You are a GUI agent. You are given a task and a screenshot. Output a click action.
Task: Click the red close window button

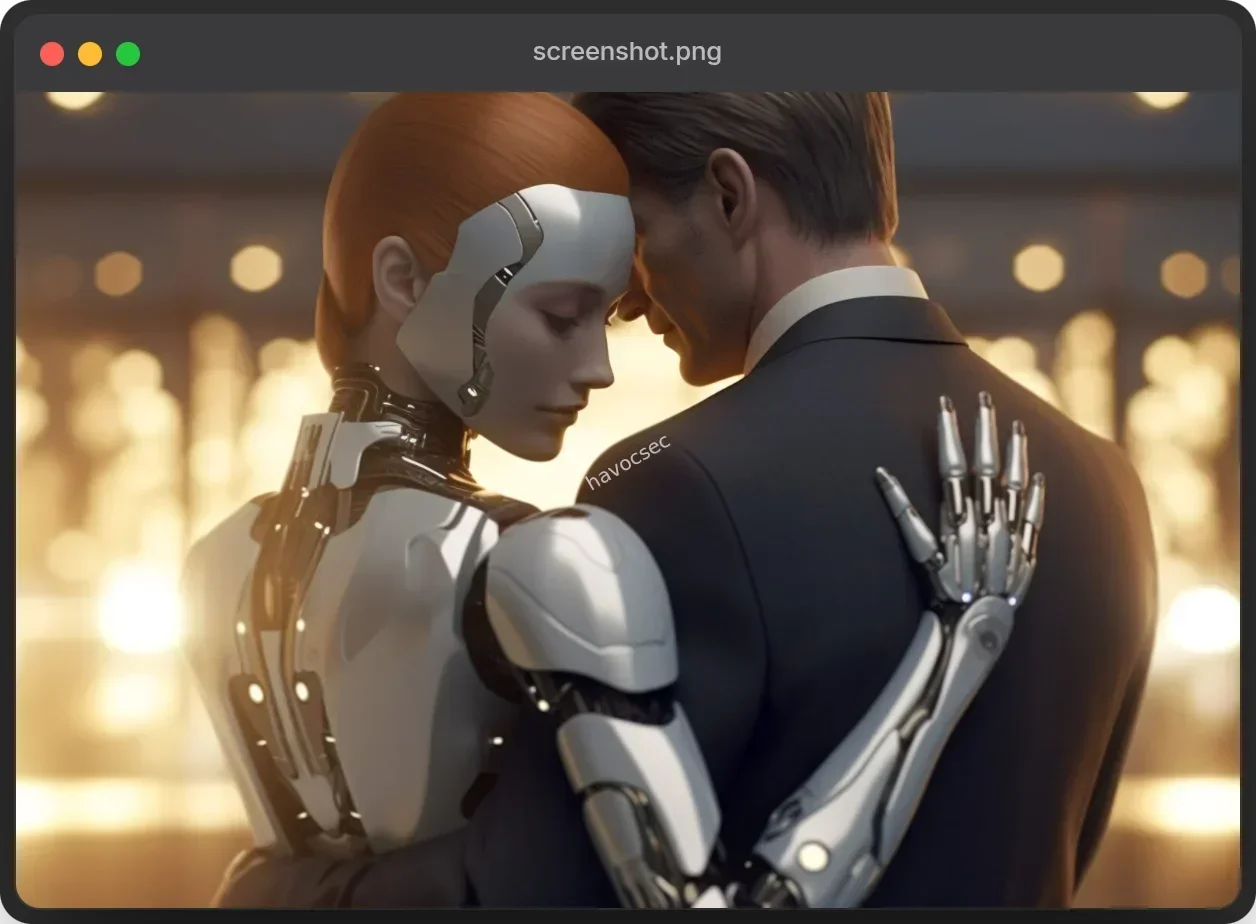tap(50, 52)
